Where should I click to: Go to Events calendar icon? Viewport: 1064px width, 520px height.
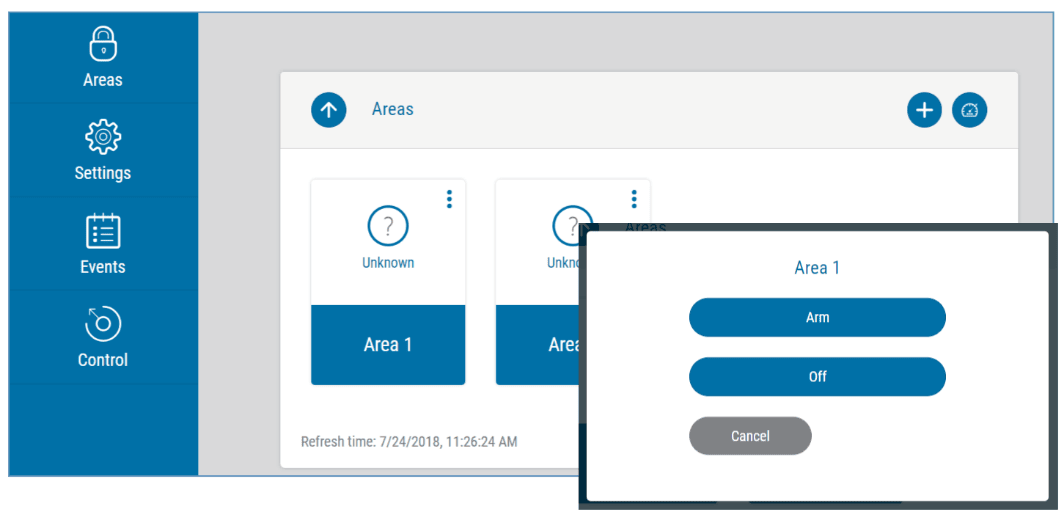[x=102, y=230]
